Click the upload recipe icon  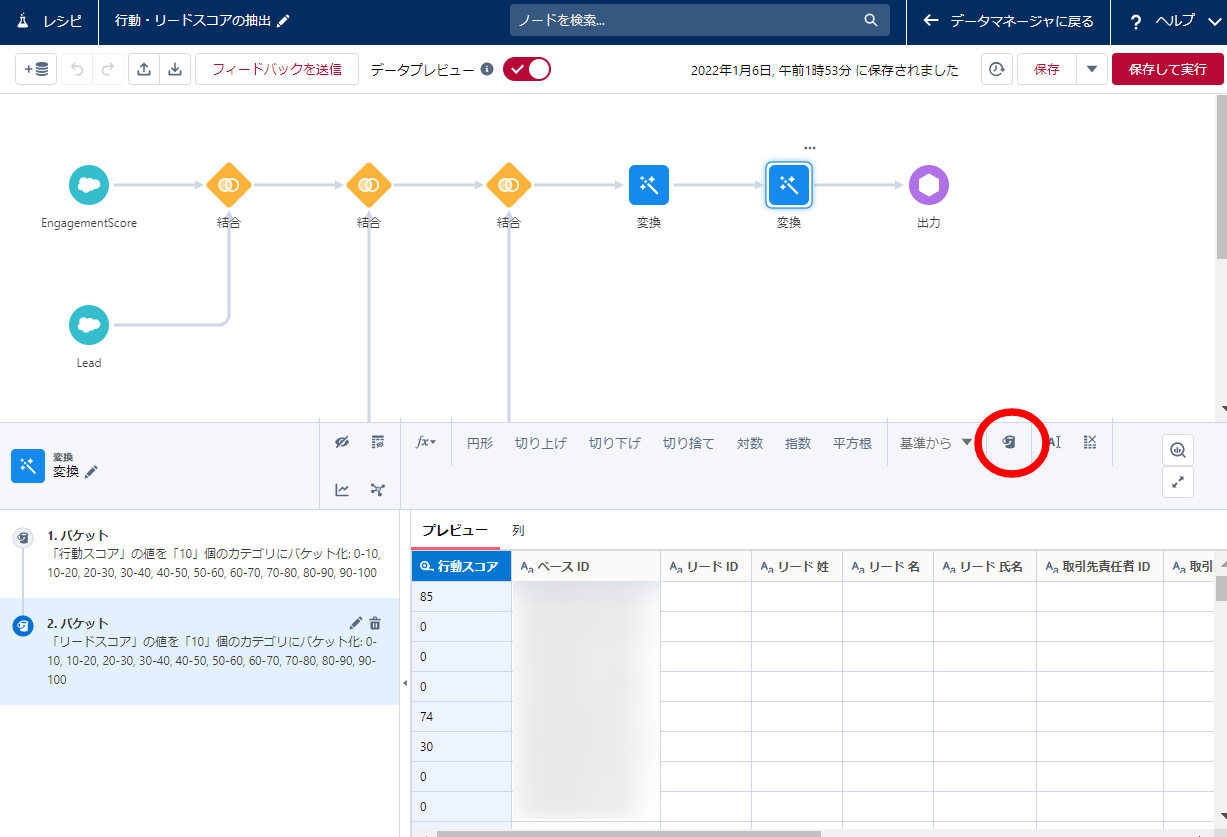click(x=144, y=69)
